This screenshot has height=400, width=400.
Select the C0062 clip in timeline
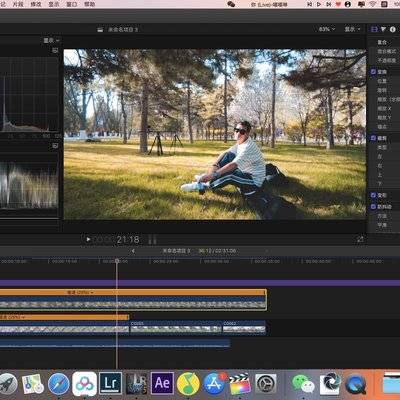(244, 327)
